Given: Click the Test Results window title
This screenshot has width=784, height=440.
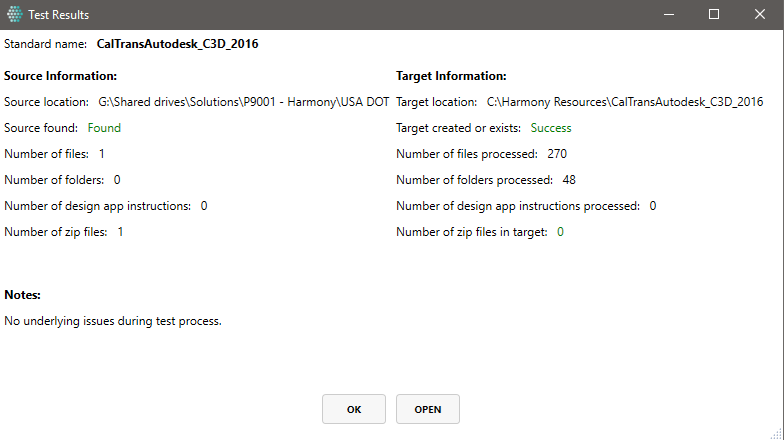Looking at the screenshot, I should (x=58, y=15).
